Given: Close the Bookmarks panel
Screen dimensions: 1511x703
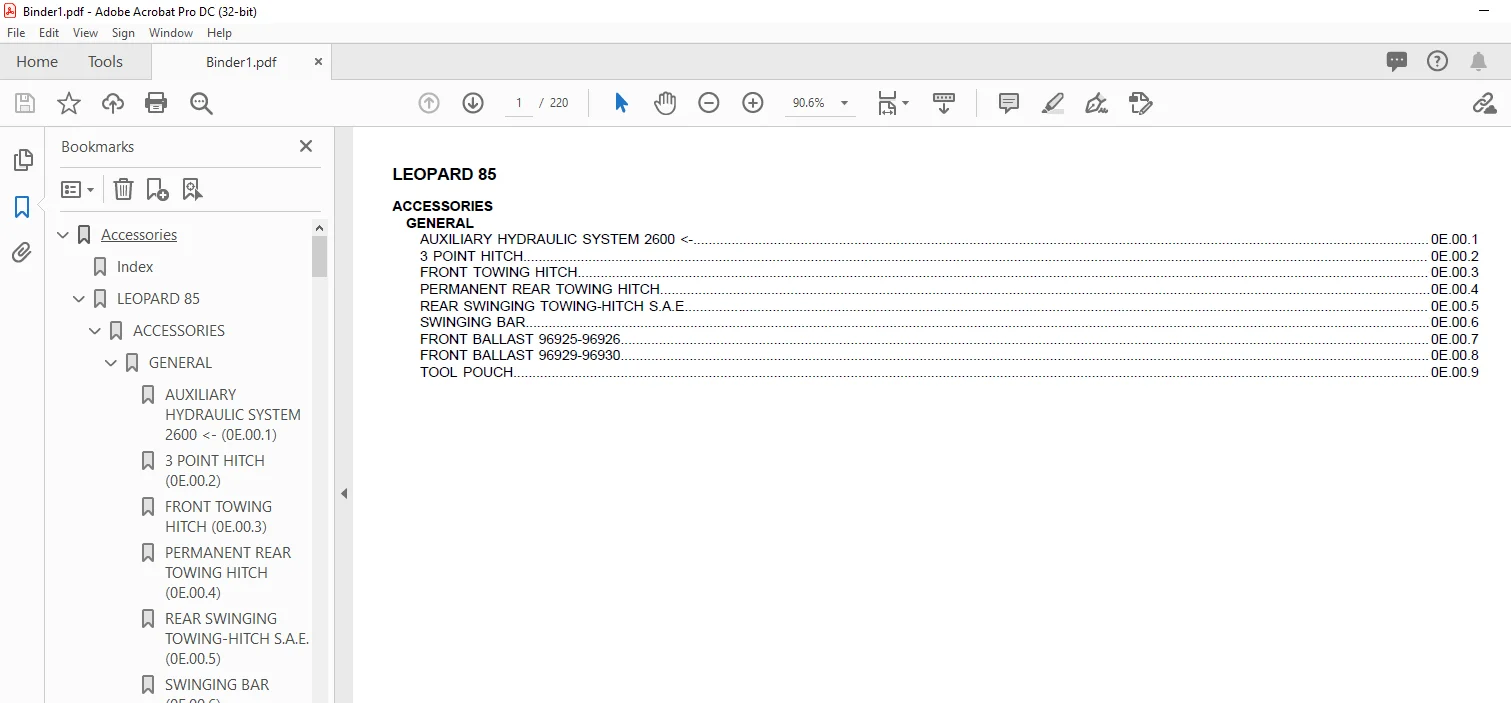Looking at the screenshot, I should (x=306, y=146).
